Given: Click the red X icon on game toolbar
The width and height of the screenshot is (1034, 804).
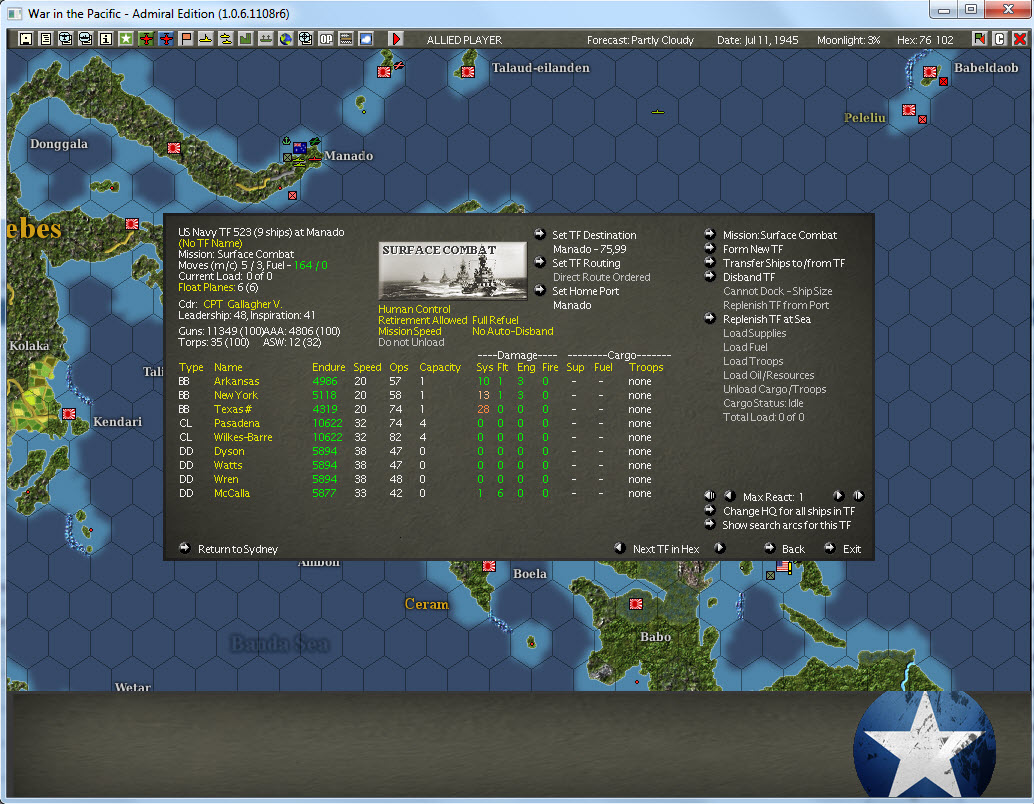Looking at the screenshot, I should [1019, 40].
